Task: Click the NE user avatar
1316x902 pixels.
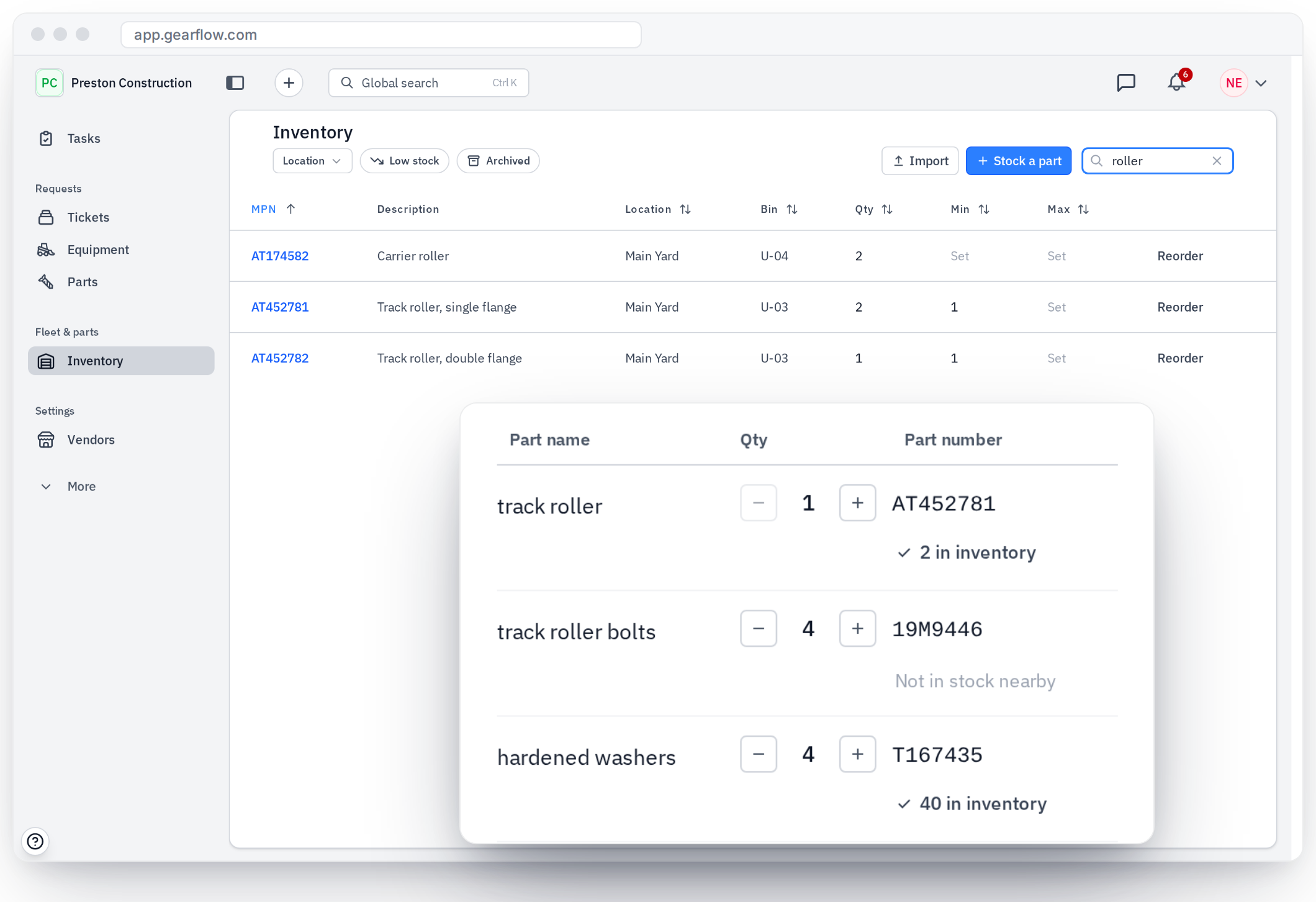Action: point(1233,83)
